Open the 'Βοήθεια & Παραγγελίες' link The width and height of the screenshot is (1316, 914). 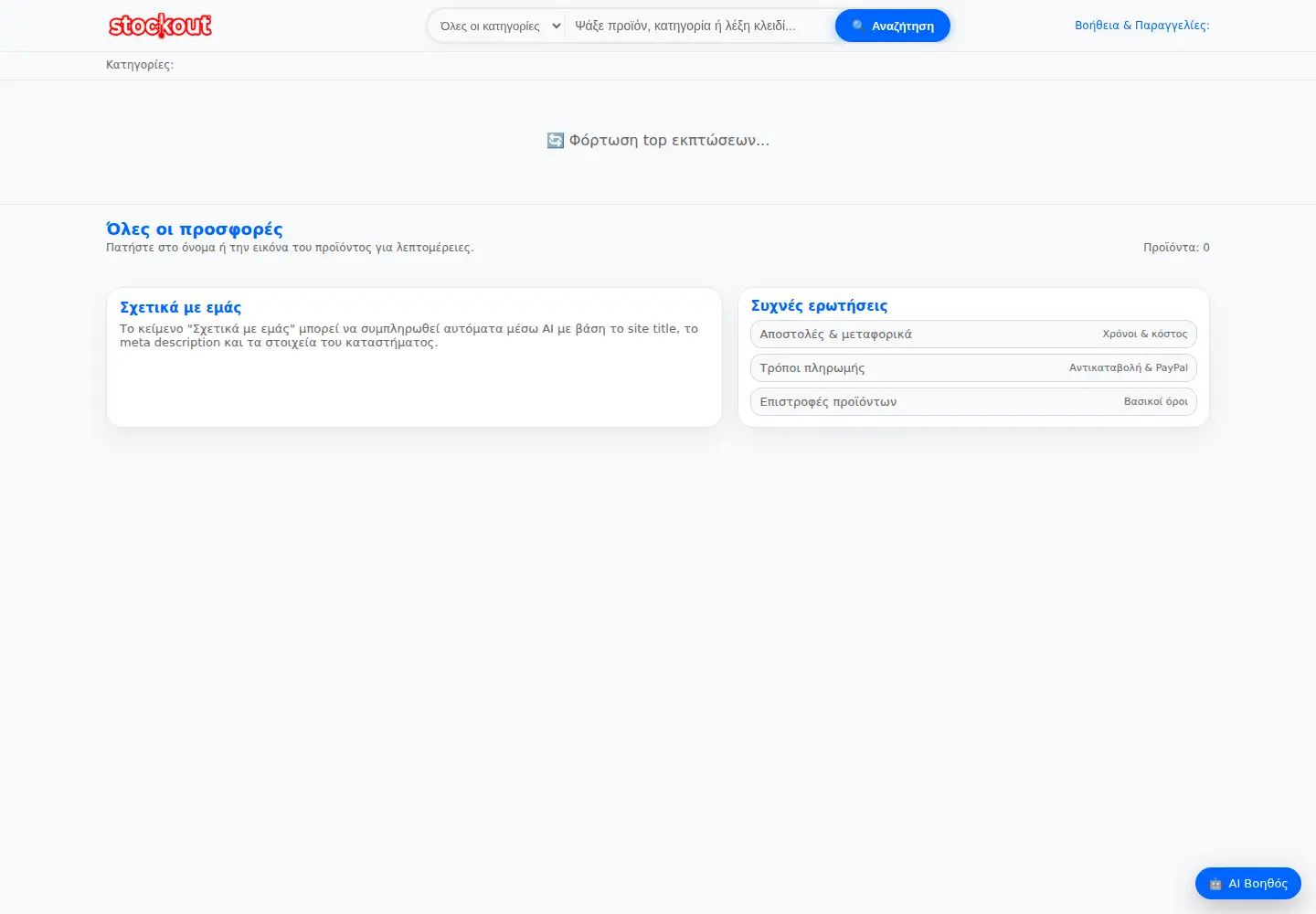(x=1142, y=26)
